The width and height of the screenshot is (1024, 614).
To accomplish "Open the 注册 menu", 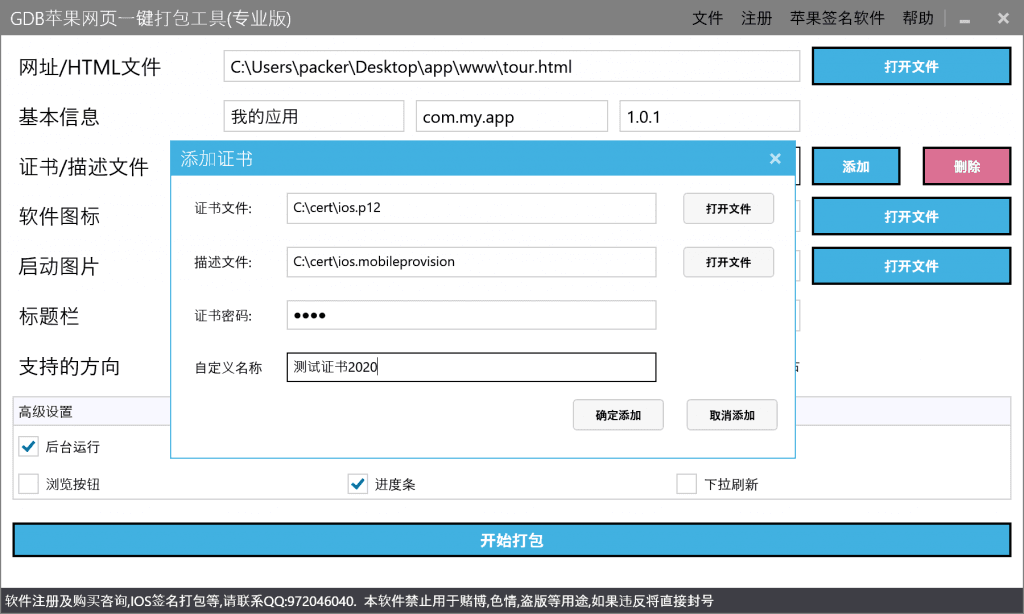I will pos(756,18).
